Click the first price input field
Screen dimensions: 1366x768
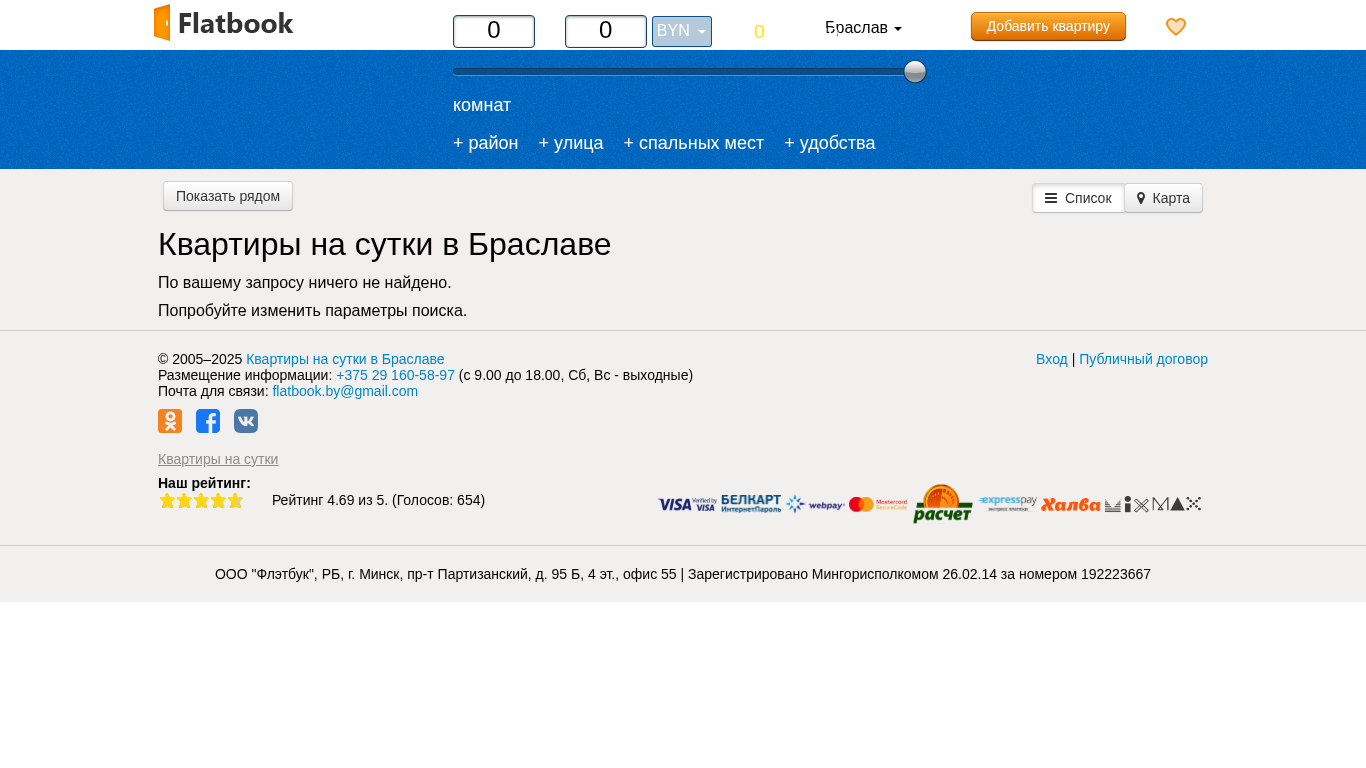click(494, 31)
